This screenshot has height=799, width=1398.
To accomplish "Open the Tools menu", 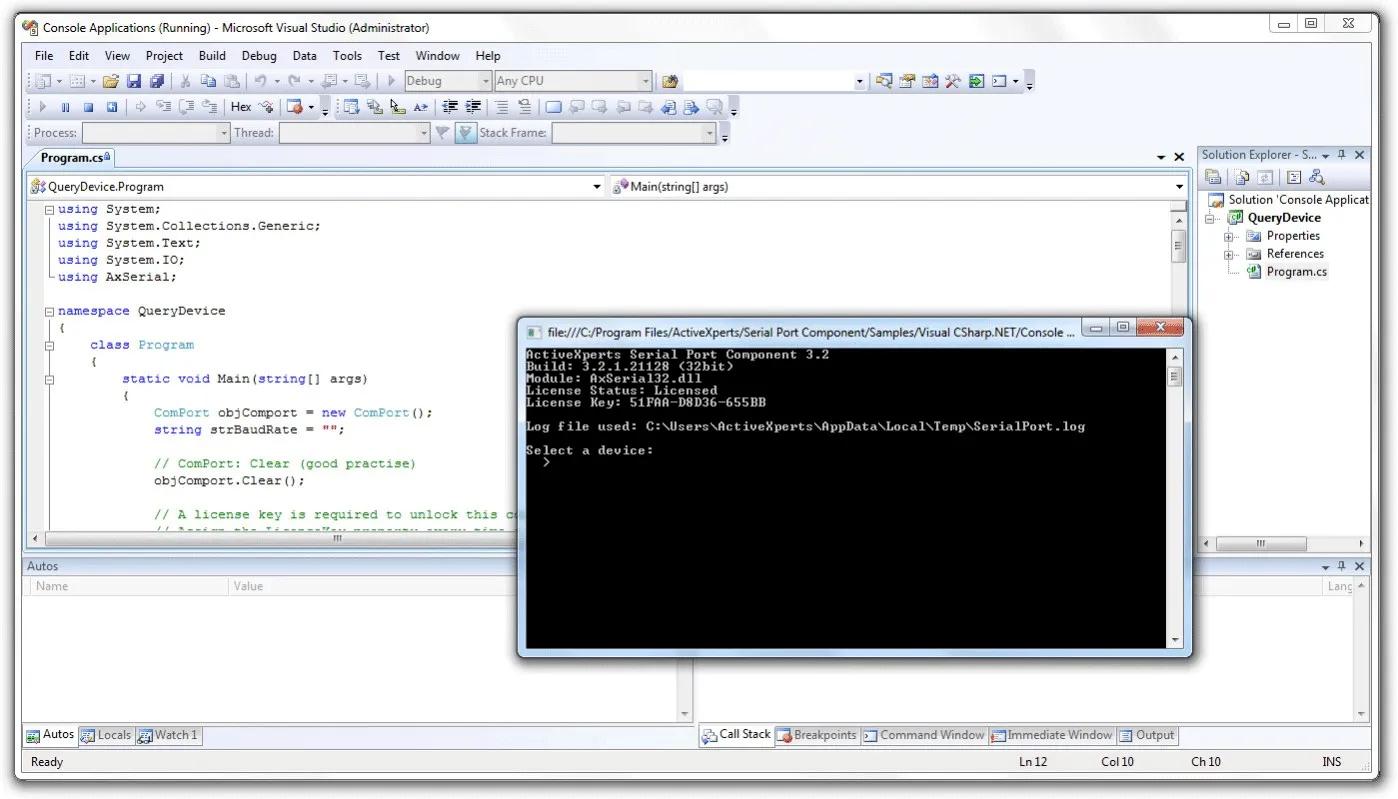I will (x=347, y=56).
